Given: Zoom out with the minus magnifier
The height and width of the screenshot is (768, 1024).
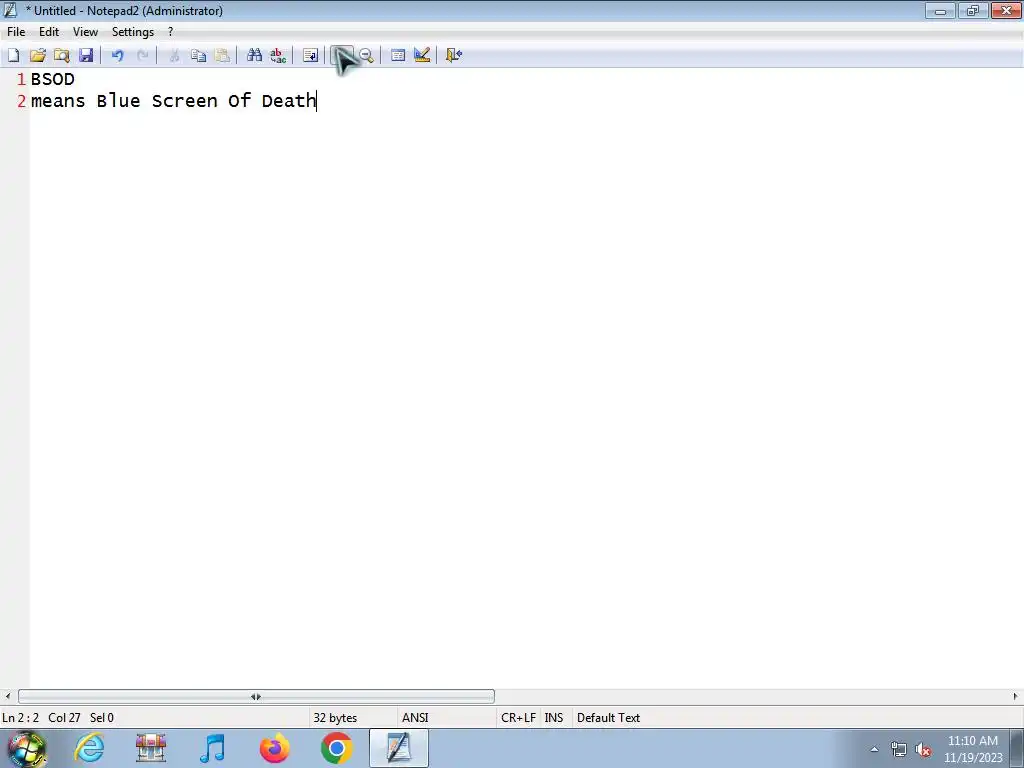Looking at the screenshot, I should click(x=366, y=56).
